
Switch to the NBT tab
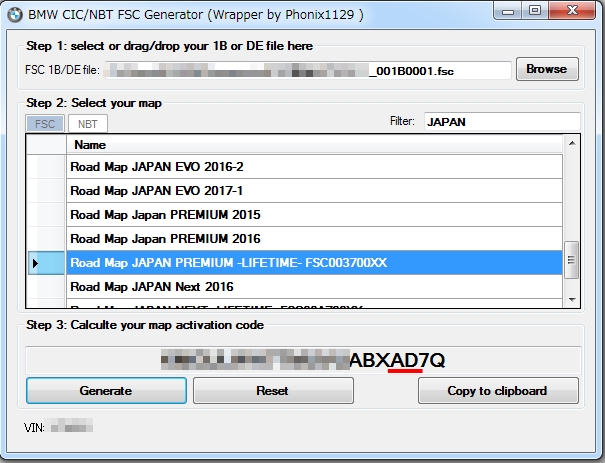click(88, 124)
